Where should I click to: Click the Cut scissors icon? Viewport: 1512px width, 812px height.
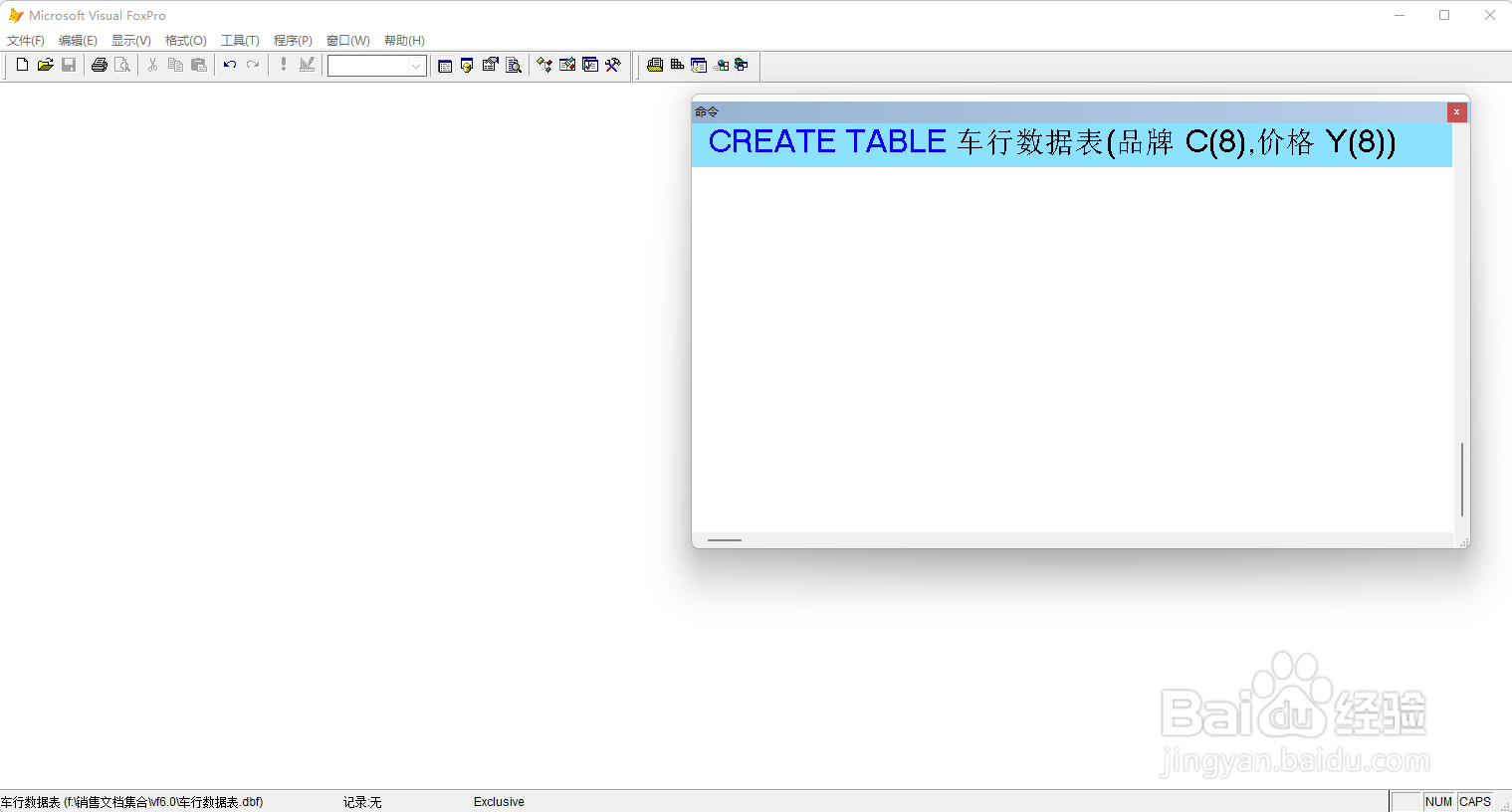tap(152, 65)
